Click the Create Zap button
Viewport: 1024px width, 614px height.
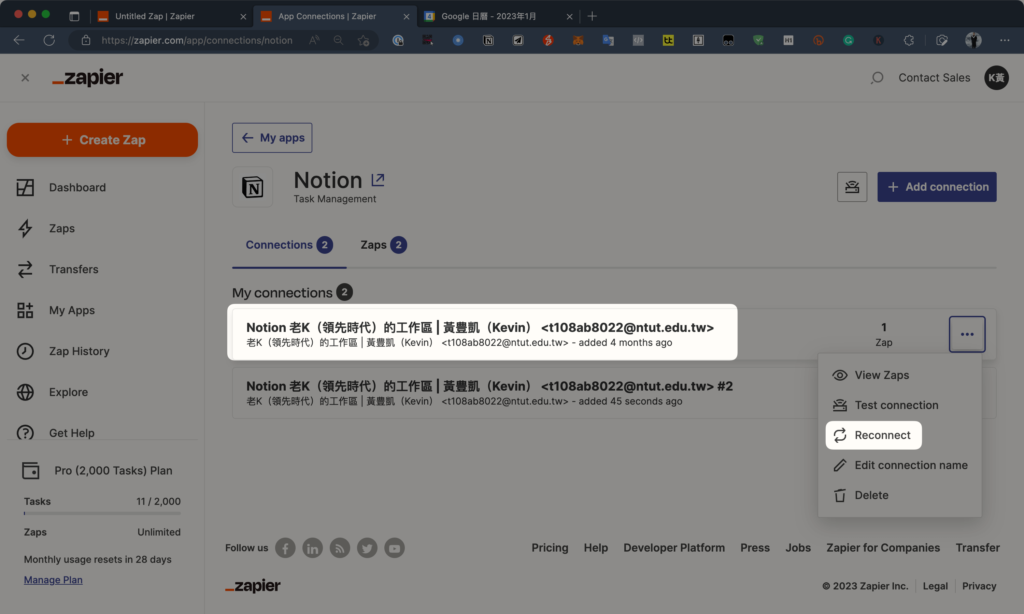(x=103, y=140)
